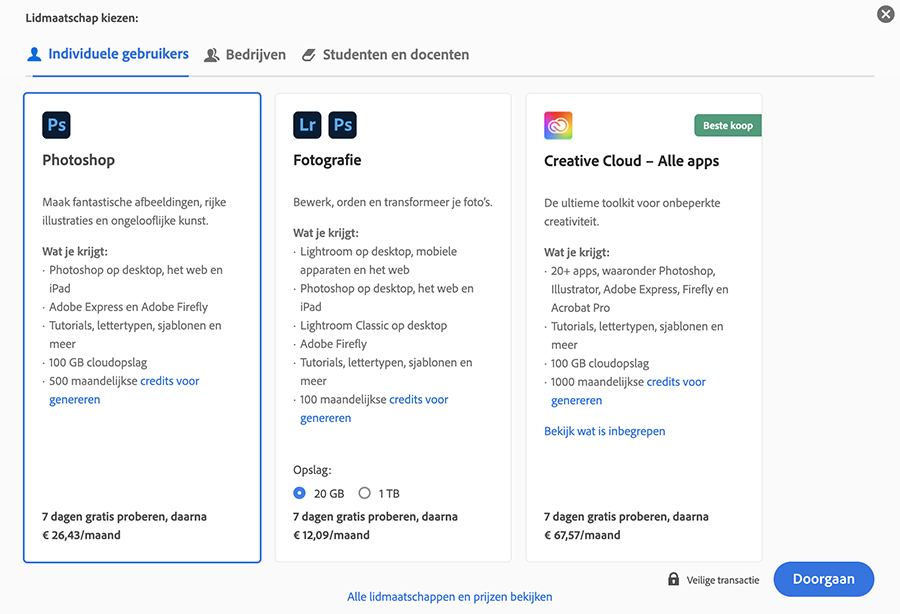
Task: Click De ultieme toolkit description text
Action: [x=632, y=212]
